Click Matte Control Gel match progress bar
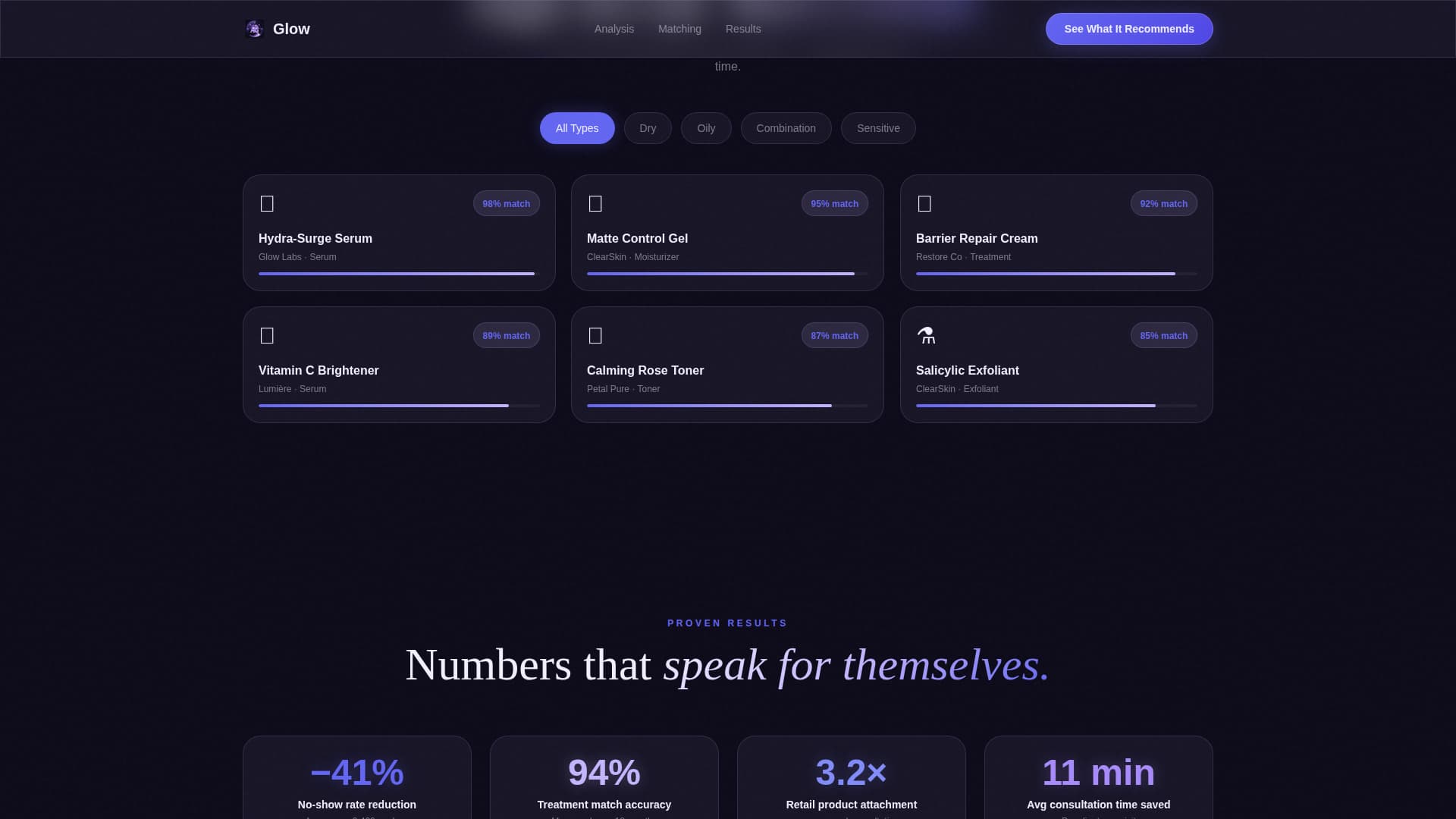Viewport: 1456px width, 819px height. coord(727,274)
